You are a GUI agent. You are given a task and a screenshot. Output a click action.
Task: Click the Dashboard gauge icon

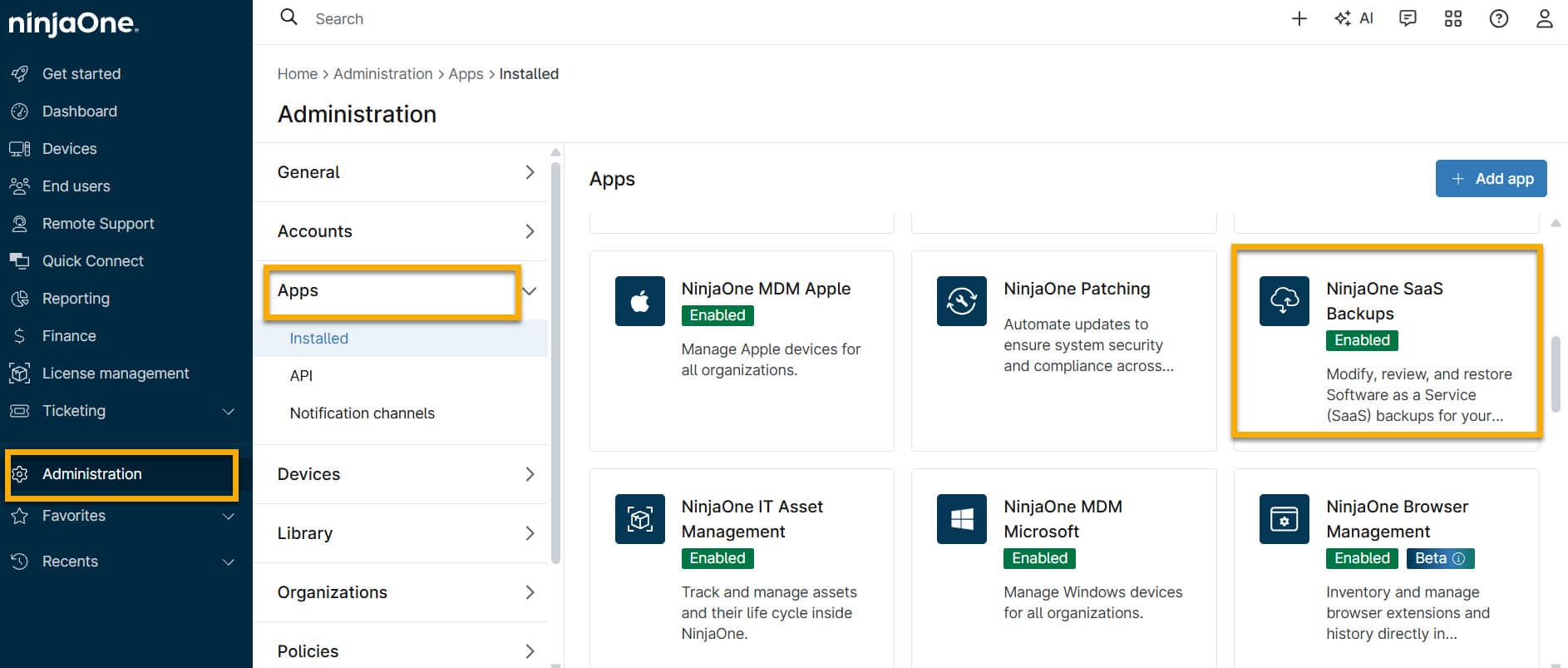[x=20, y=111]
